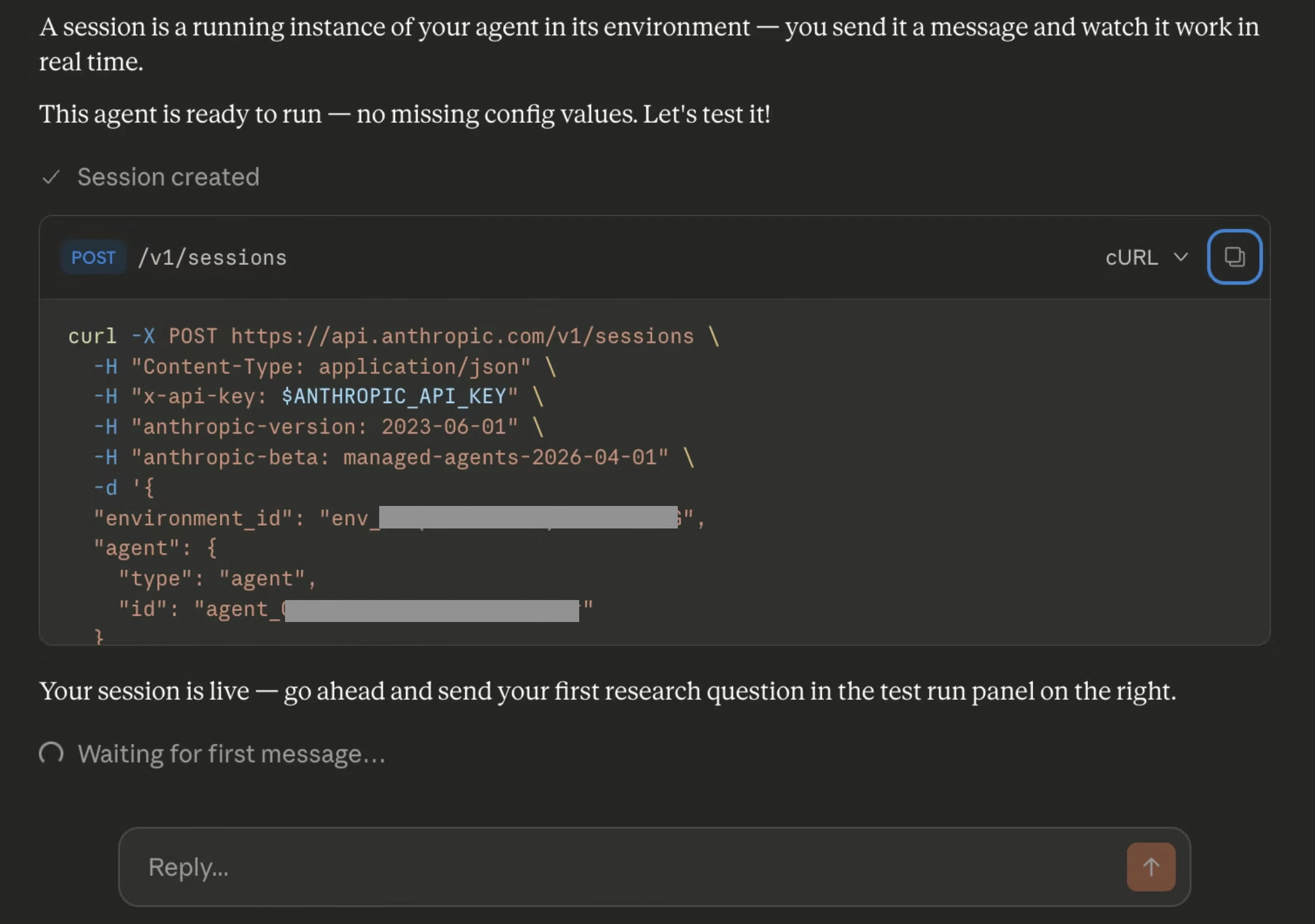The height and width of the screenshot is (924, 1315).
Task: Send the reply with the arrow button
Action: click(x=1150, y=866)
